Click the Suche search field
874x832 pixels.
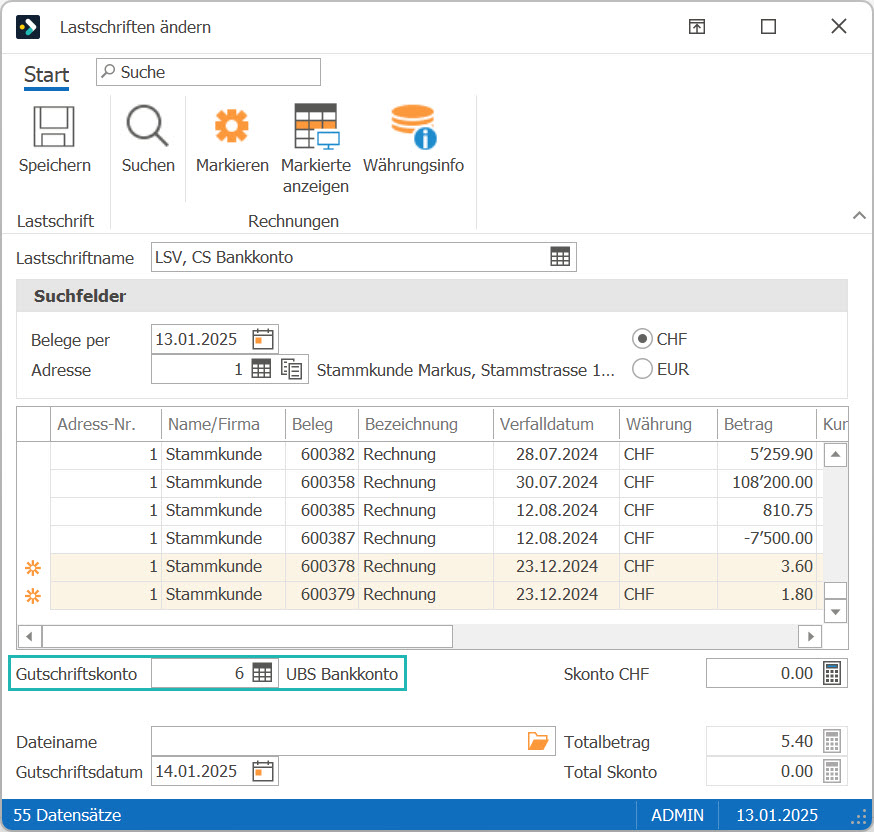tap(208, 72)
